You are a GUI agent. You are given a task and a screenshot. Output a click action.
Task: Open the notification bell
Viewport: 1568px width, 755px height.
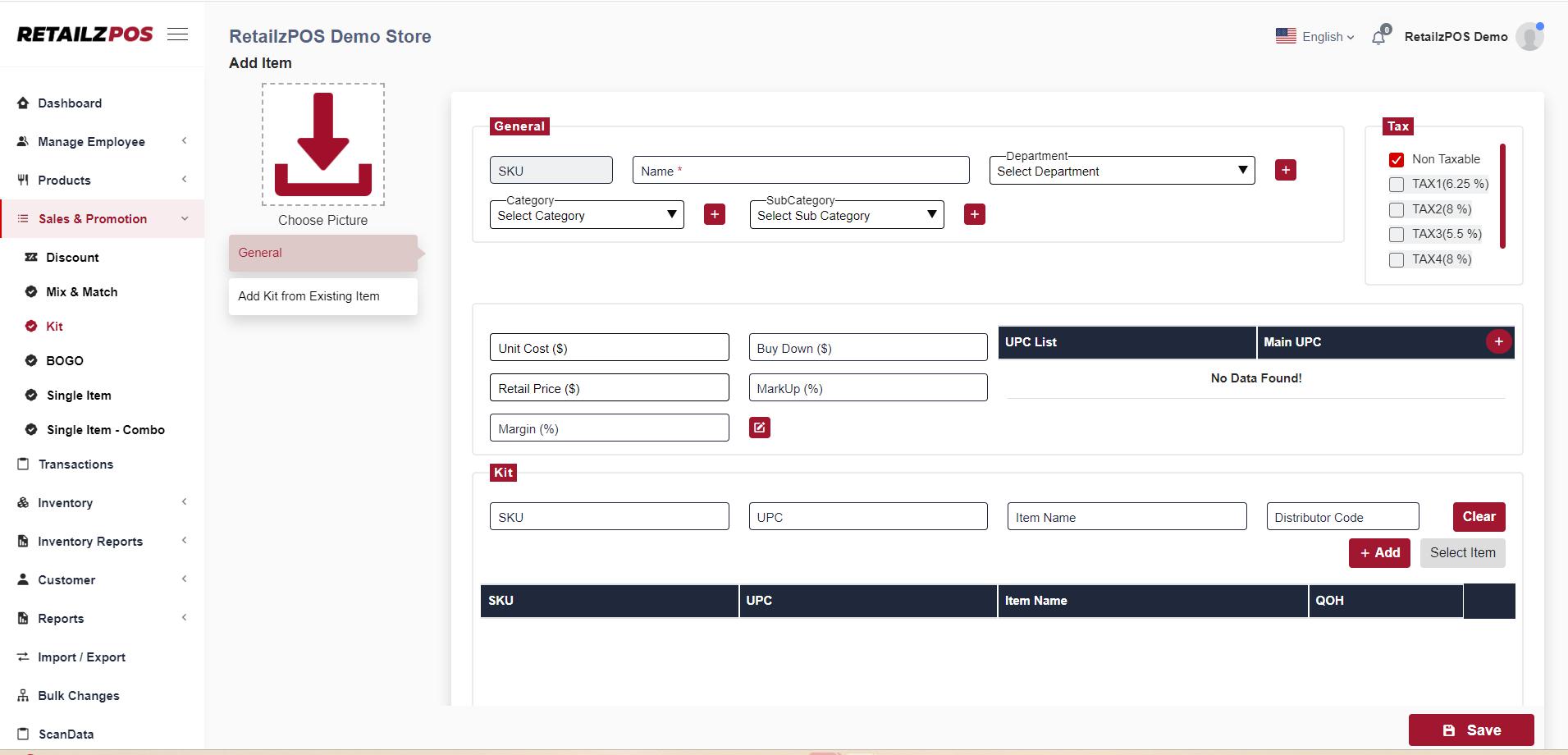[1378, 37]
